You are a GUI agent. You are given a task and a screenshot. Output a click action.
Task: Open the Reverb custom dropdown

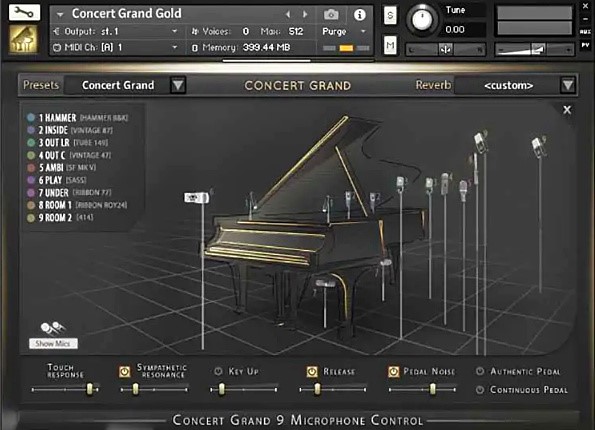click(x=568, y=85)
